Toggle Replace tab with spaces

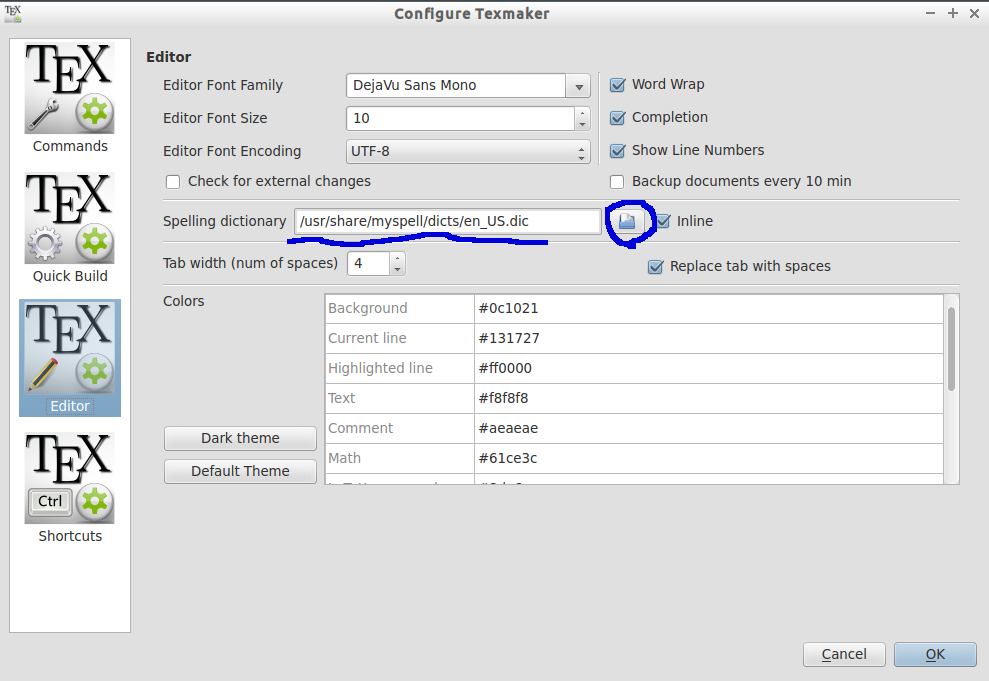[x=656, y=267]
